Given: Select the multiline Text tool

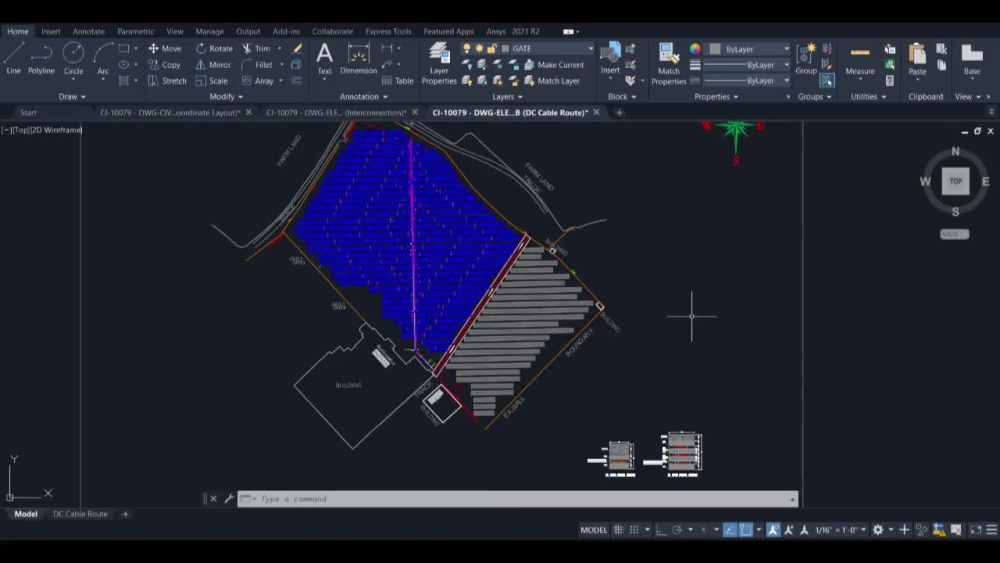Looking at the screenshot, I should (x=325, y=59).
